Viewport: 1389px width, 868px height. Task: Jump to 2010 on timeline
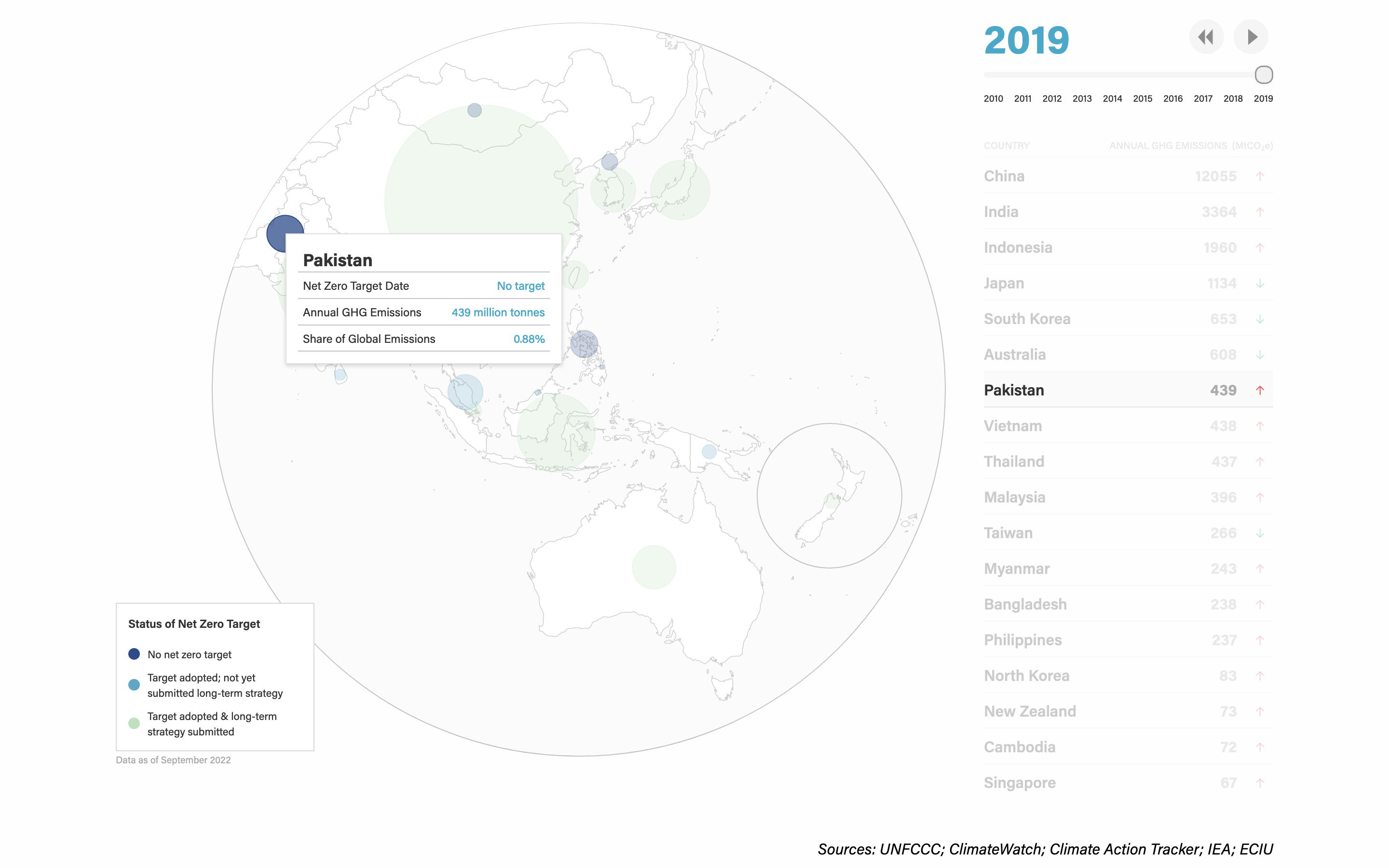[993, 99]
